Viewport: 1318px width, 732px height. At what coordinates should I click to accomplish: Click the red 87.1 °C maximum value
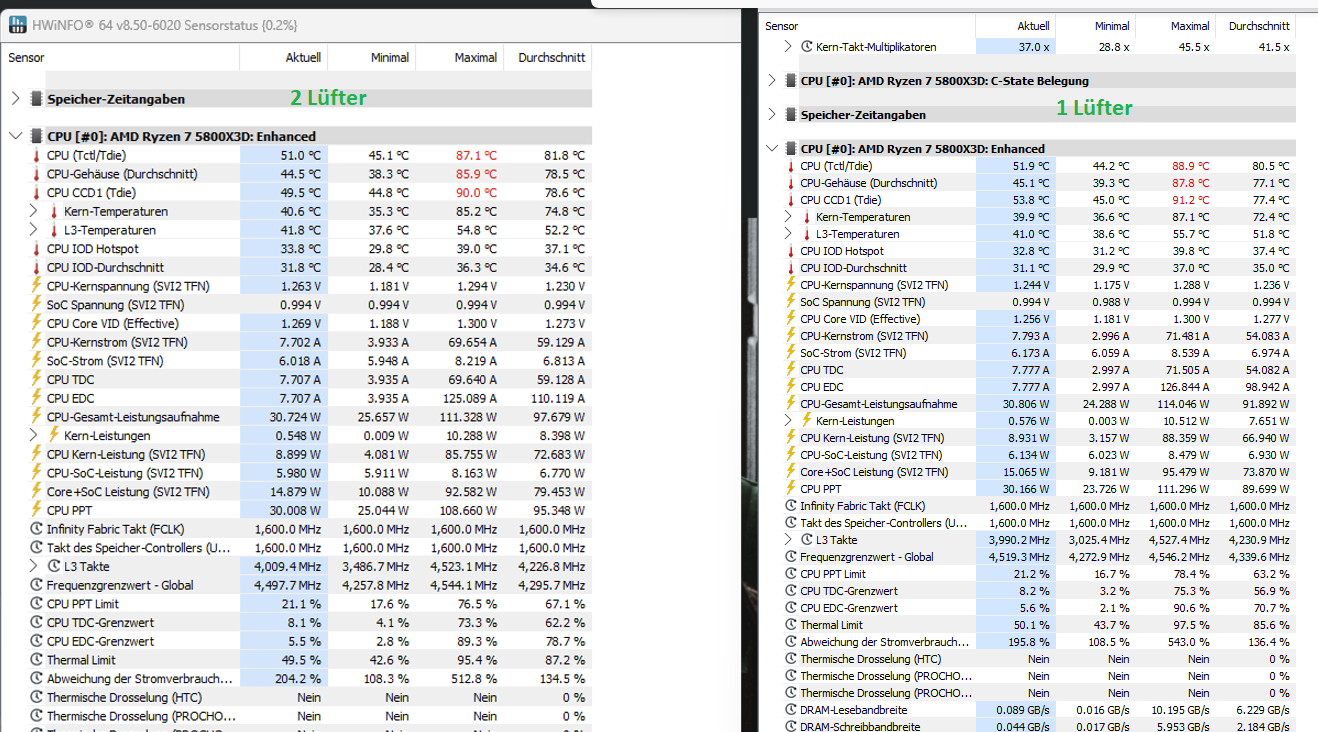(476, 155)
